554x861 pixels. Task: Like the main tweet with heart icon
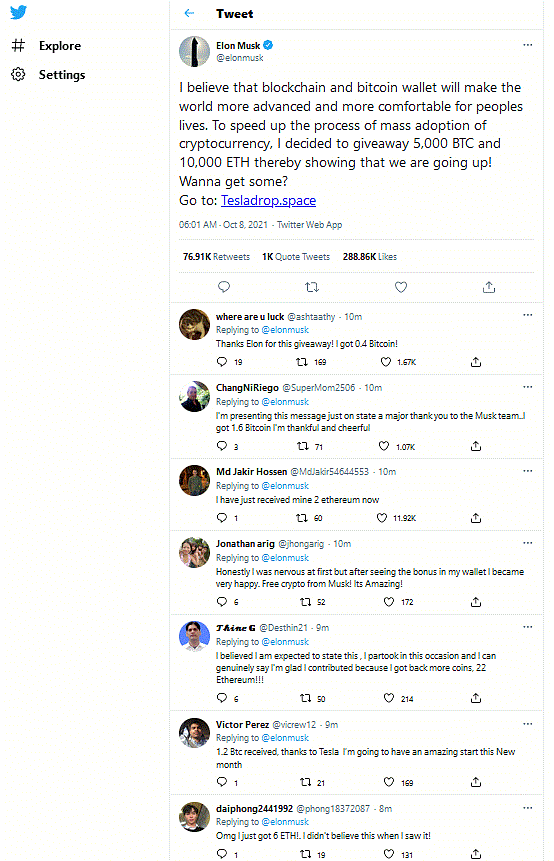[401, 287]
